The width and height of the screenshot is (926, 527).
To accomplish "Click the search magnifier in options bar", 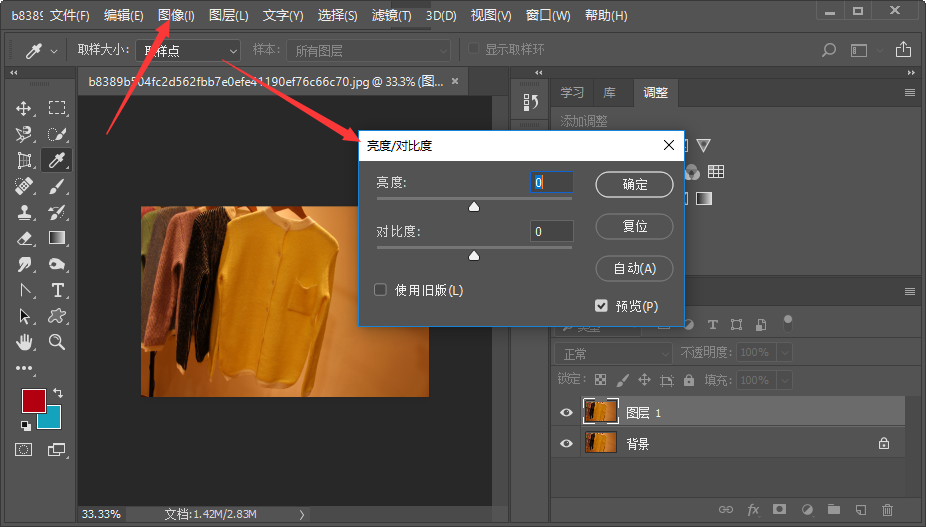I will (x=829, y=50).
